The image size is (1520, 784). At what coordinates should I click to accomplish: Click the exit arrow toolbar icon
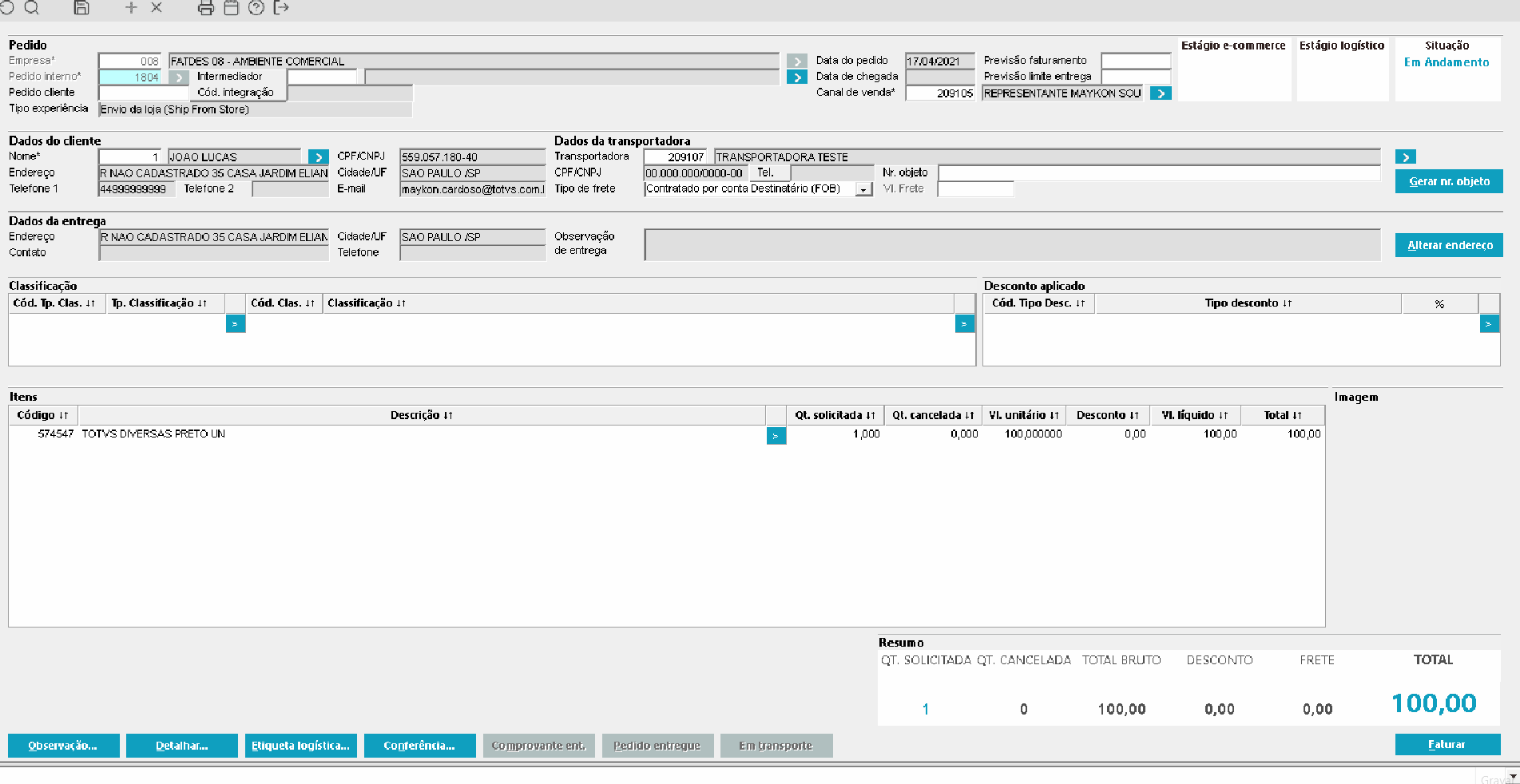pos(281,8)
